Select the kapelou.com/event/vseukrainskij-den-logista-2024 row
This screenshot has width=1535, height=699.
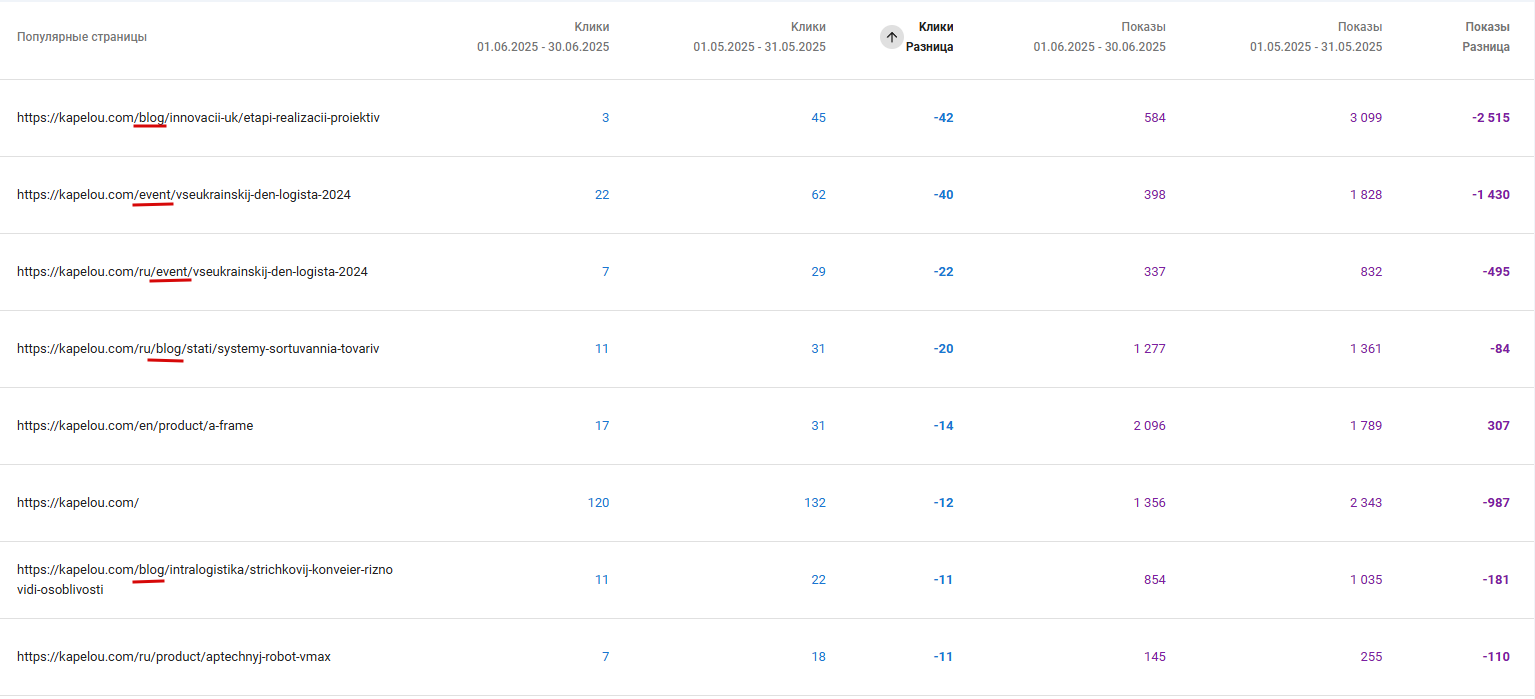click(x=767, y=195)
